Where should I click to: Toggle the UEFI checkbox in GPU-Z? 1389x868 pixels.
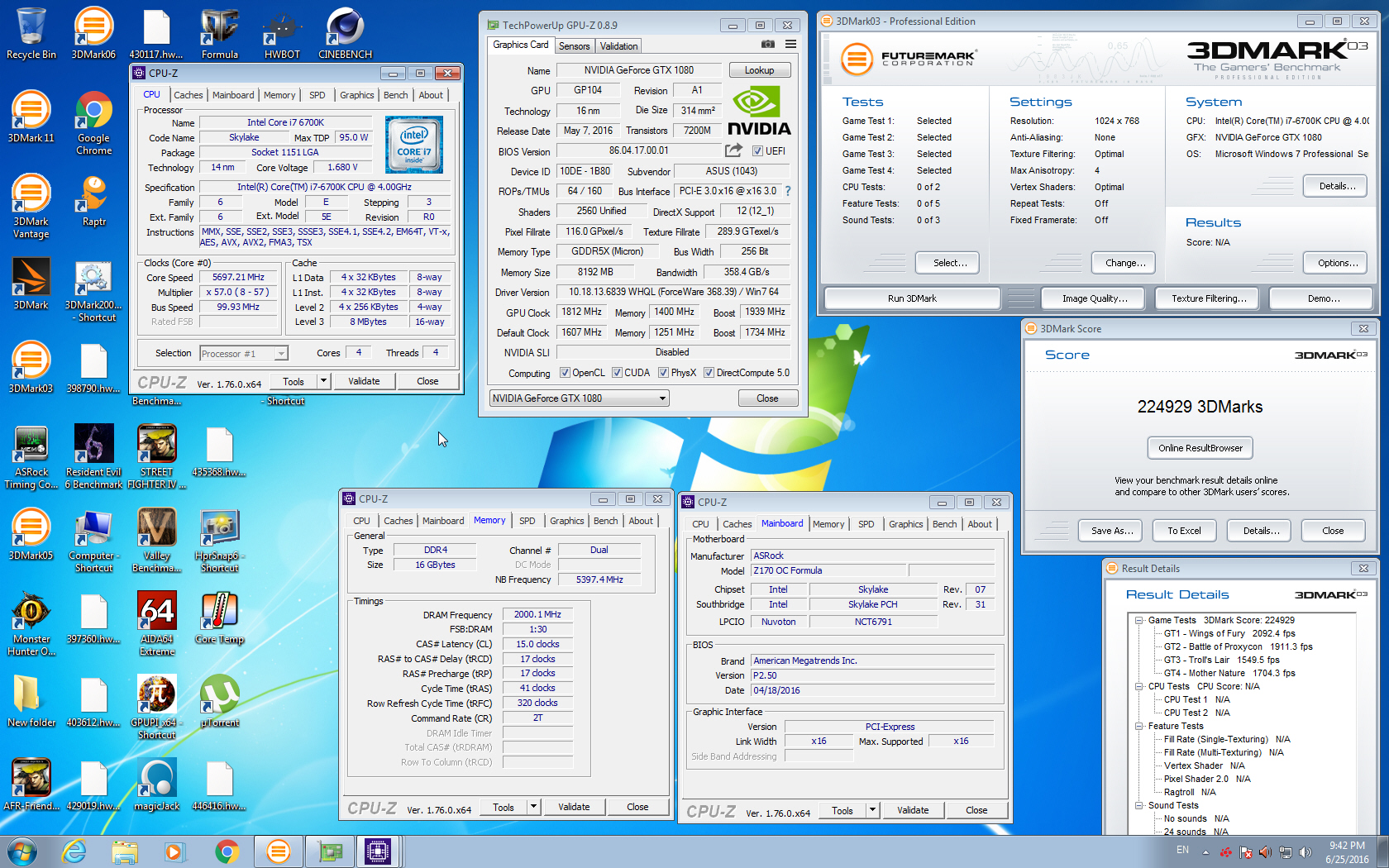click(757, 151)
